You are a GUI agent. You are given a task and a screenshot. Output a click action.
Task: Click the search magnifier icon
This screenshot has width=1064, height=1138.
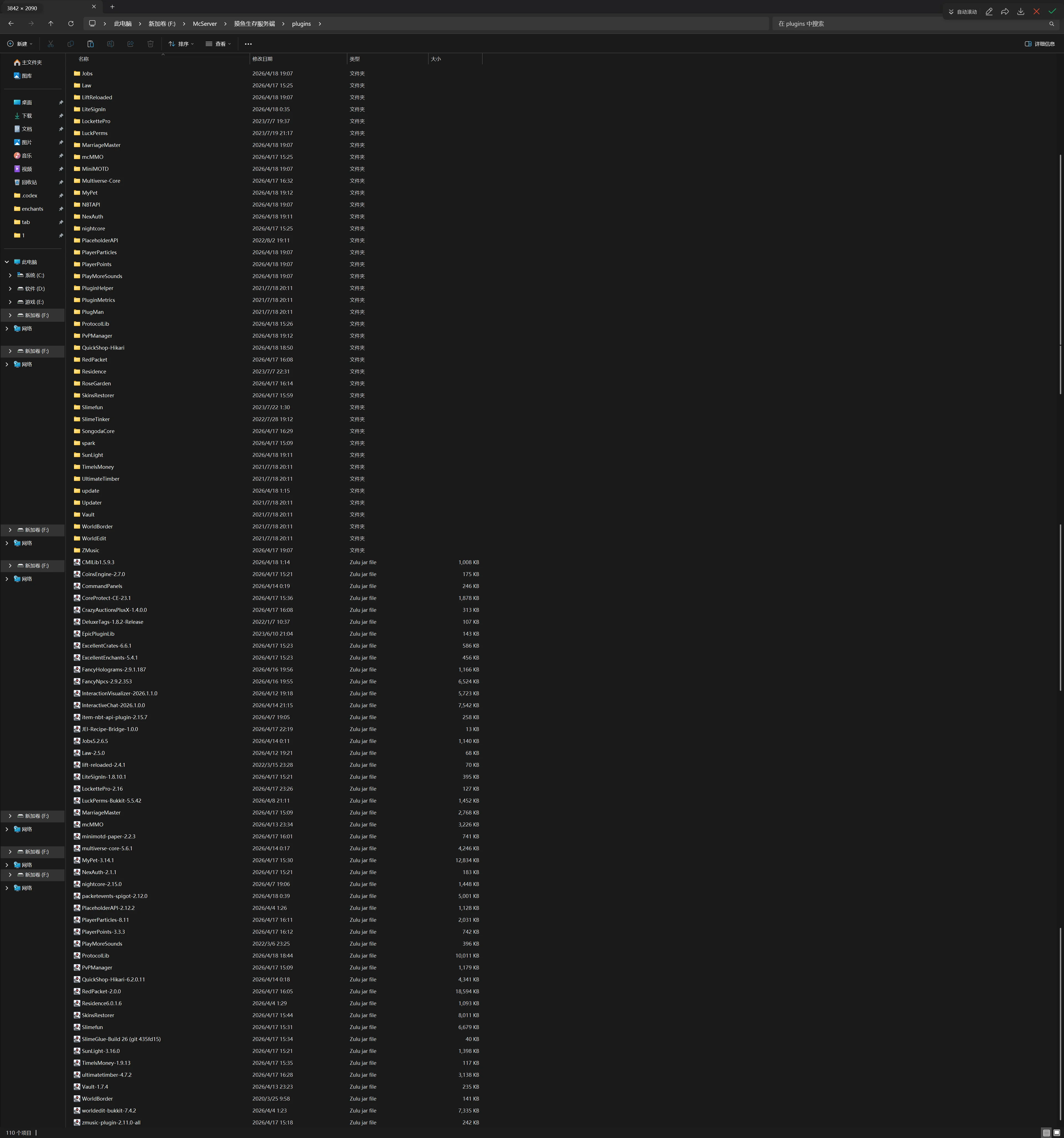pyautogui.click(x=1052, y=24)
